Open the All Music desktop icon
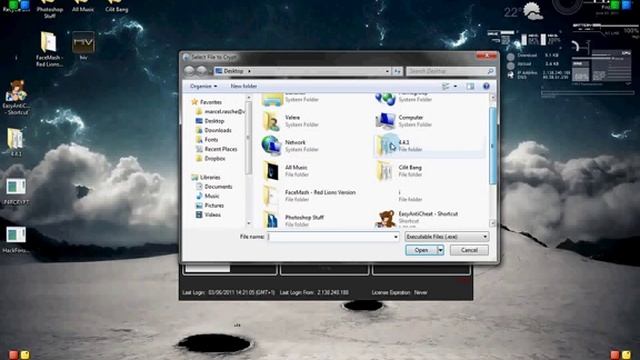 [82, 6]
